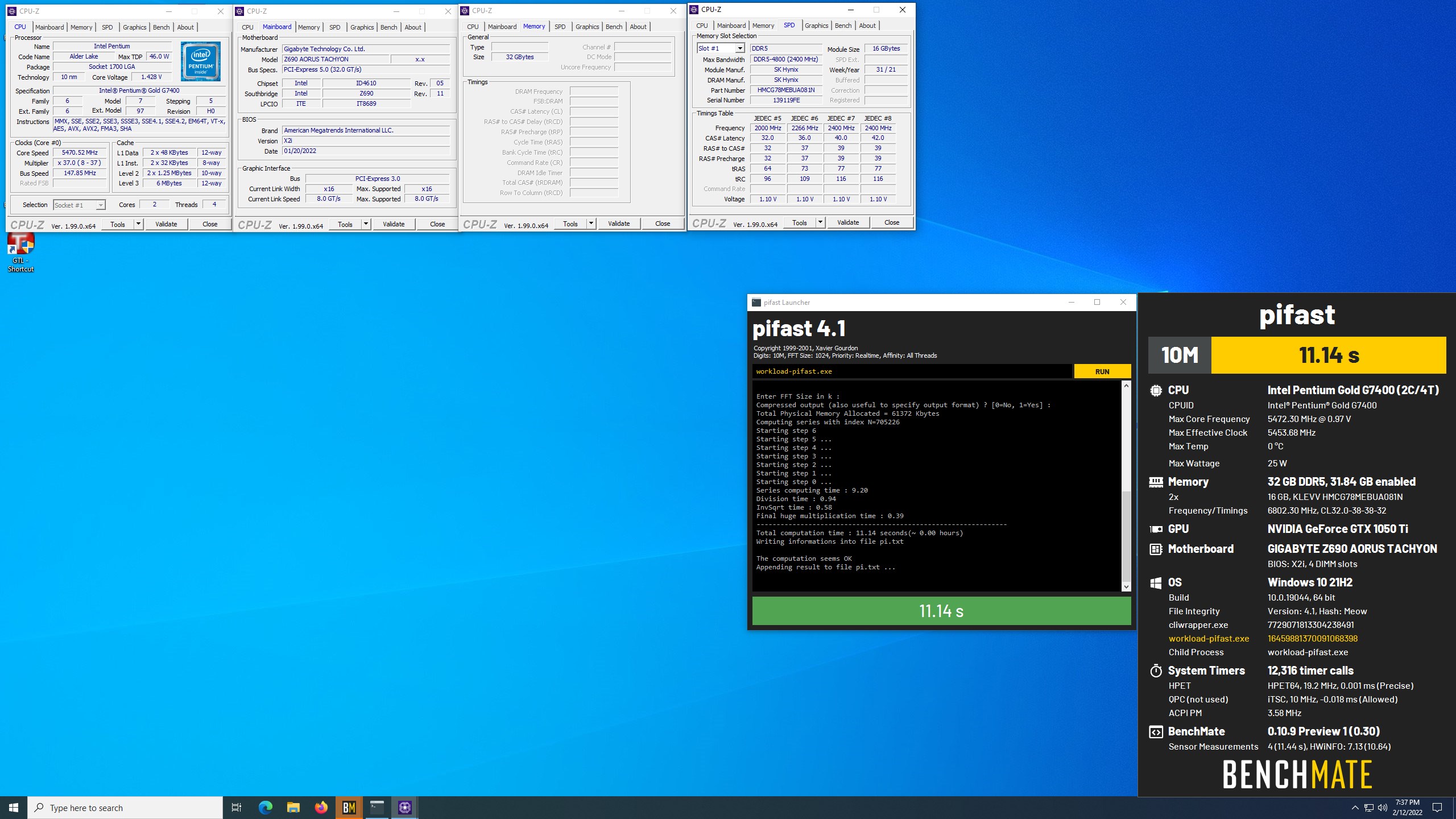Viewport: 1456px width, 819px height.
Task: Switch to CPU-Z taskbar icon
Action: point(404,807)
